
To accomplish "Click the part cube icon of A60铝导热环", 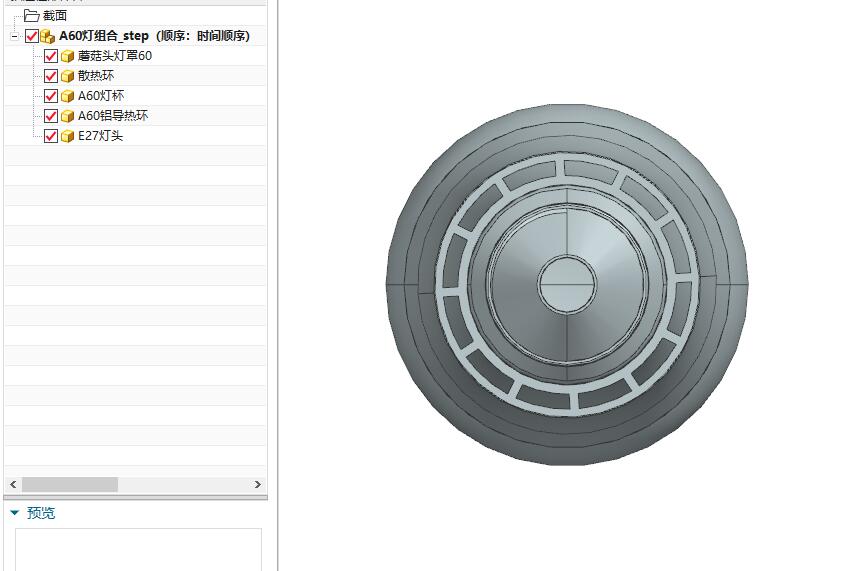I will [67, 116].
